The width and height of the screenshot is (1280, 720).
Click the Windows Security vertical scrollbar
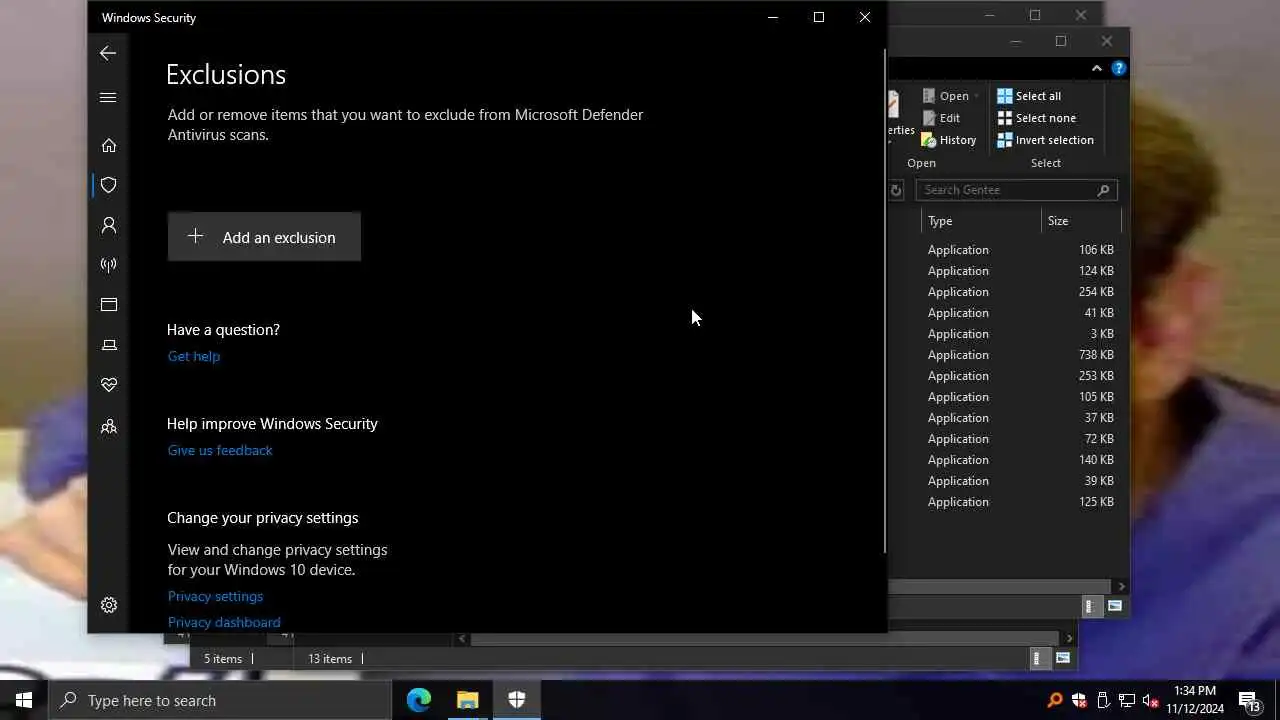click(x=884, y=300)
